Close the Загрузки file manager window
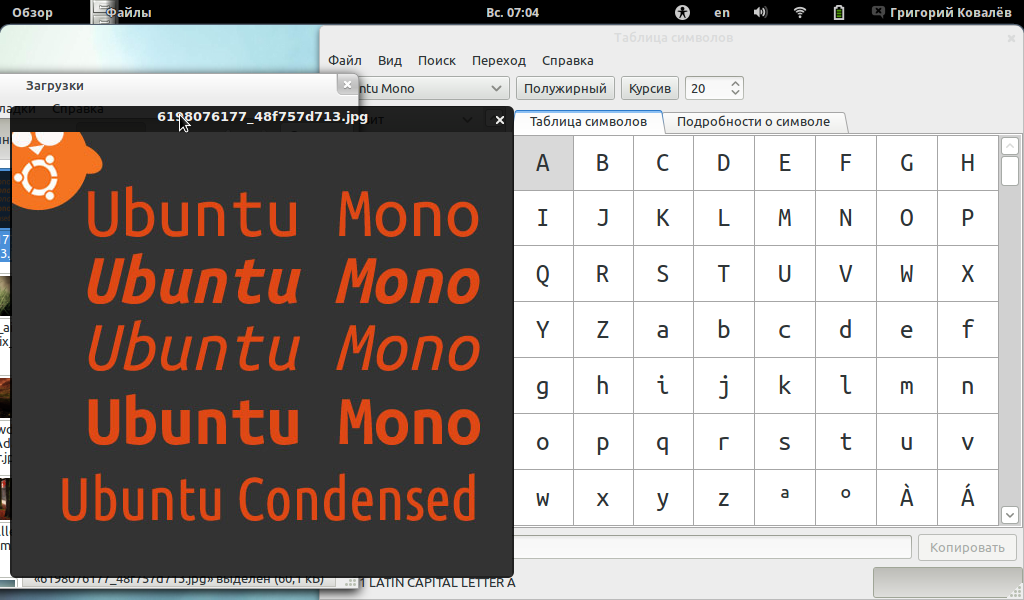Image resolution: width=1024 pixels, height=600 pixels. (x=347, y=84)
